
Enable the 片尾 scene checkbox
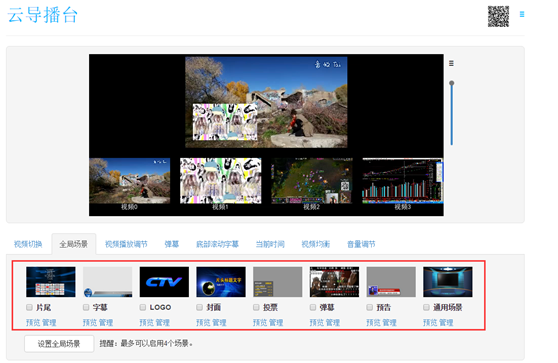tap(29, 307)
